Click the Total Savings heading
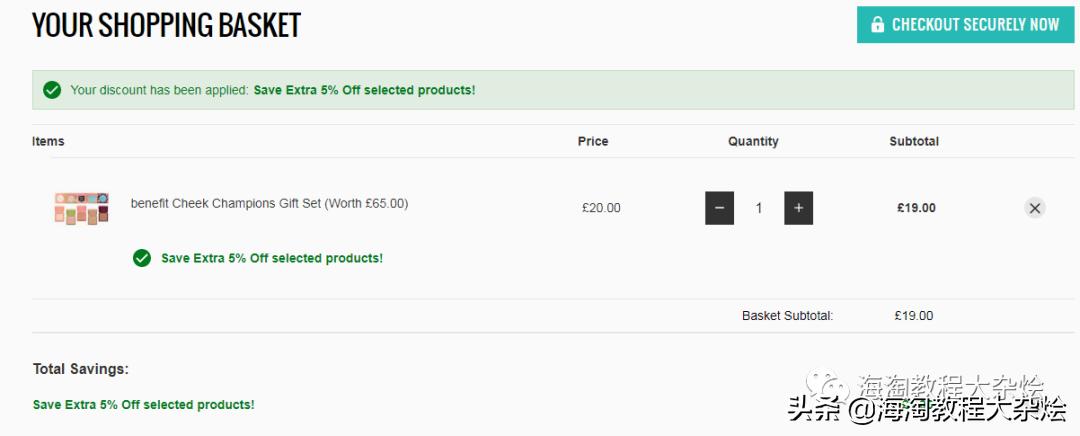The width and height of the screenshot is (1080, 436). 81,369
